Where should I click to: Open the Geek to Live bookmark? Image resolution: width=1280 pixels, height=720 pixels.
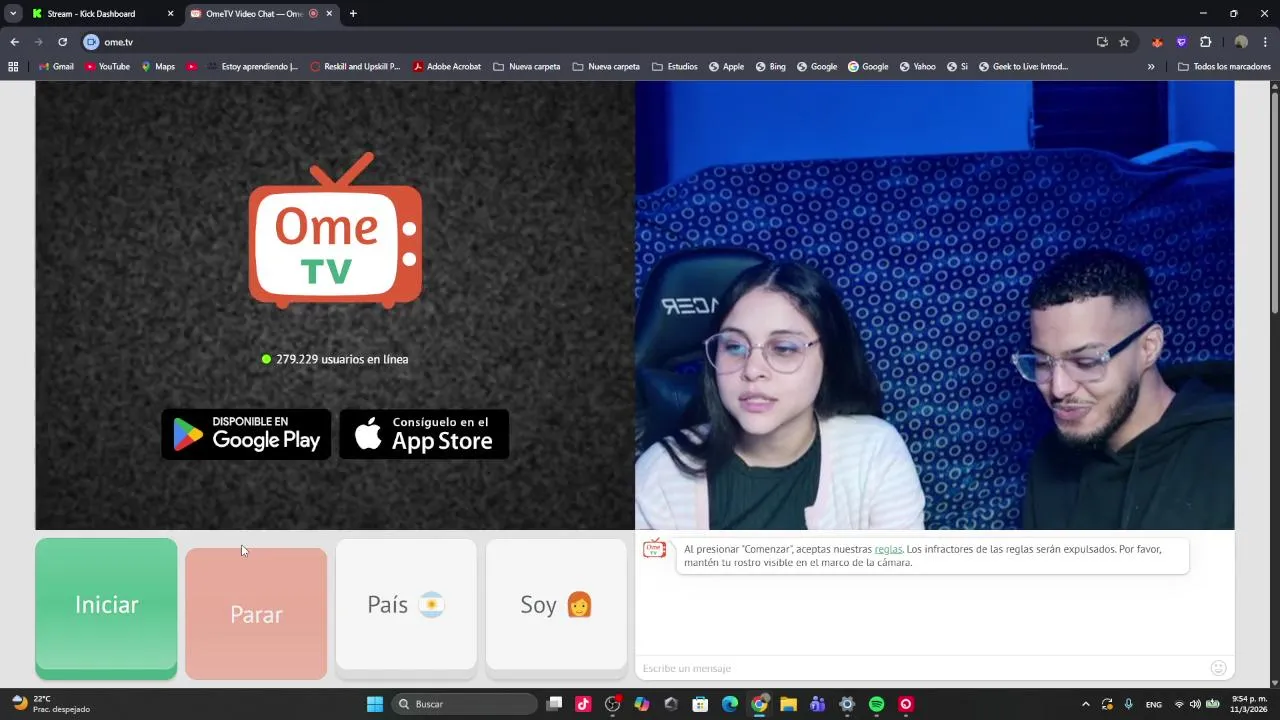(1023, 67)
